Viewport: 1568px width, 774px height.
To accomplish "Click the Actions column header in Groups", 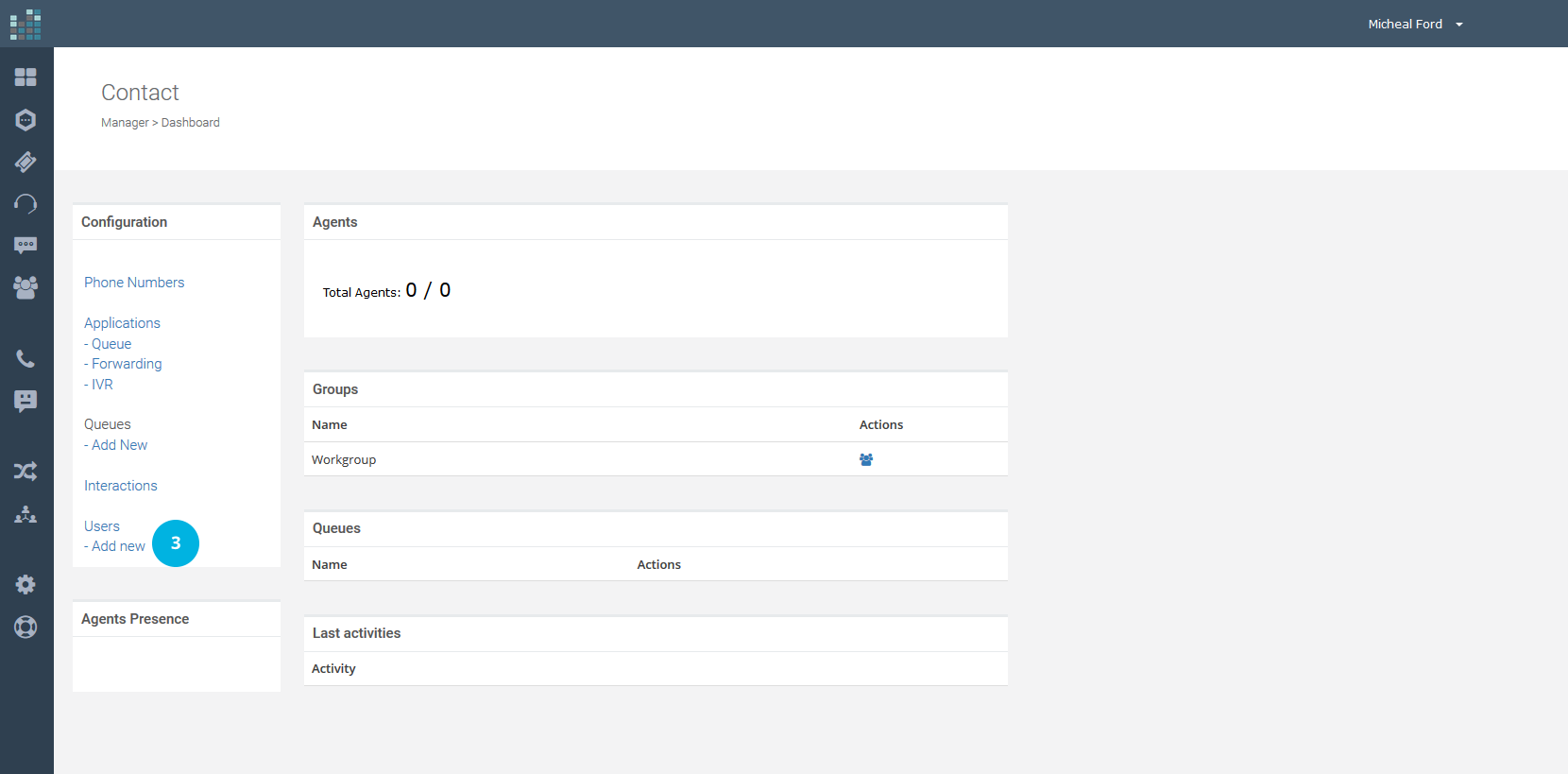I will tap(881, 425).
